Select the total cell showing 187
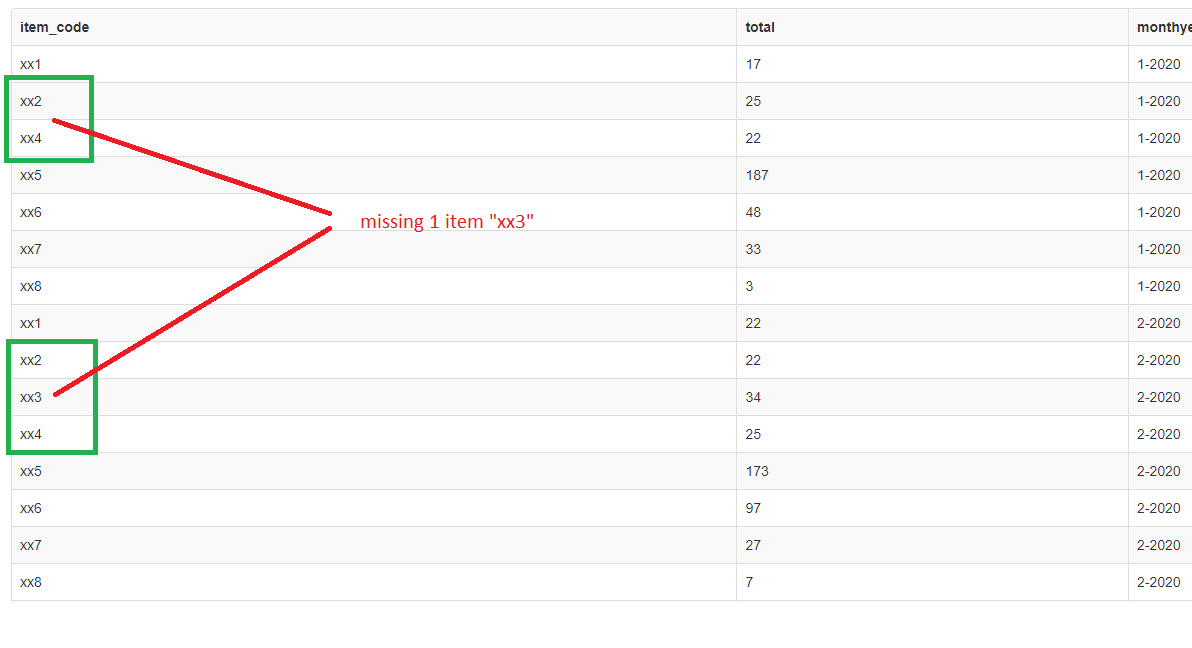The image size is (1192, 648). click(756, 175)
